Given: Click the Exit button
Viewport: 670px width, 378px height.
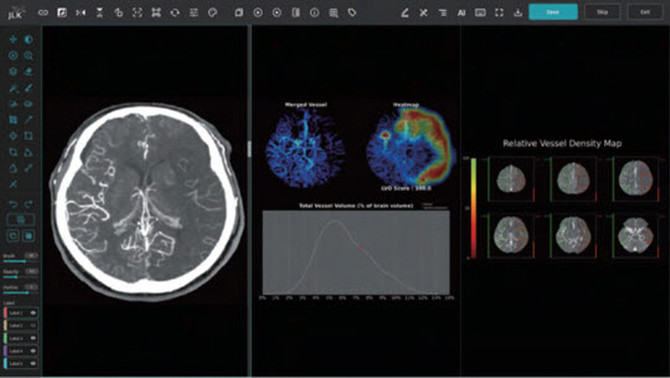Looking at the screenshot, I should [645, 12].
